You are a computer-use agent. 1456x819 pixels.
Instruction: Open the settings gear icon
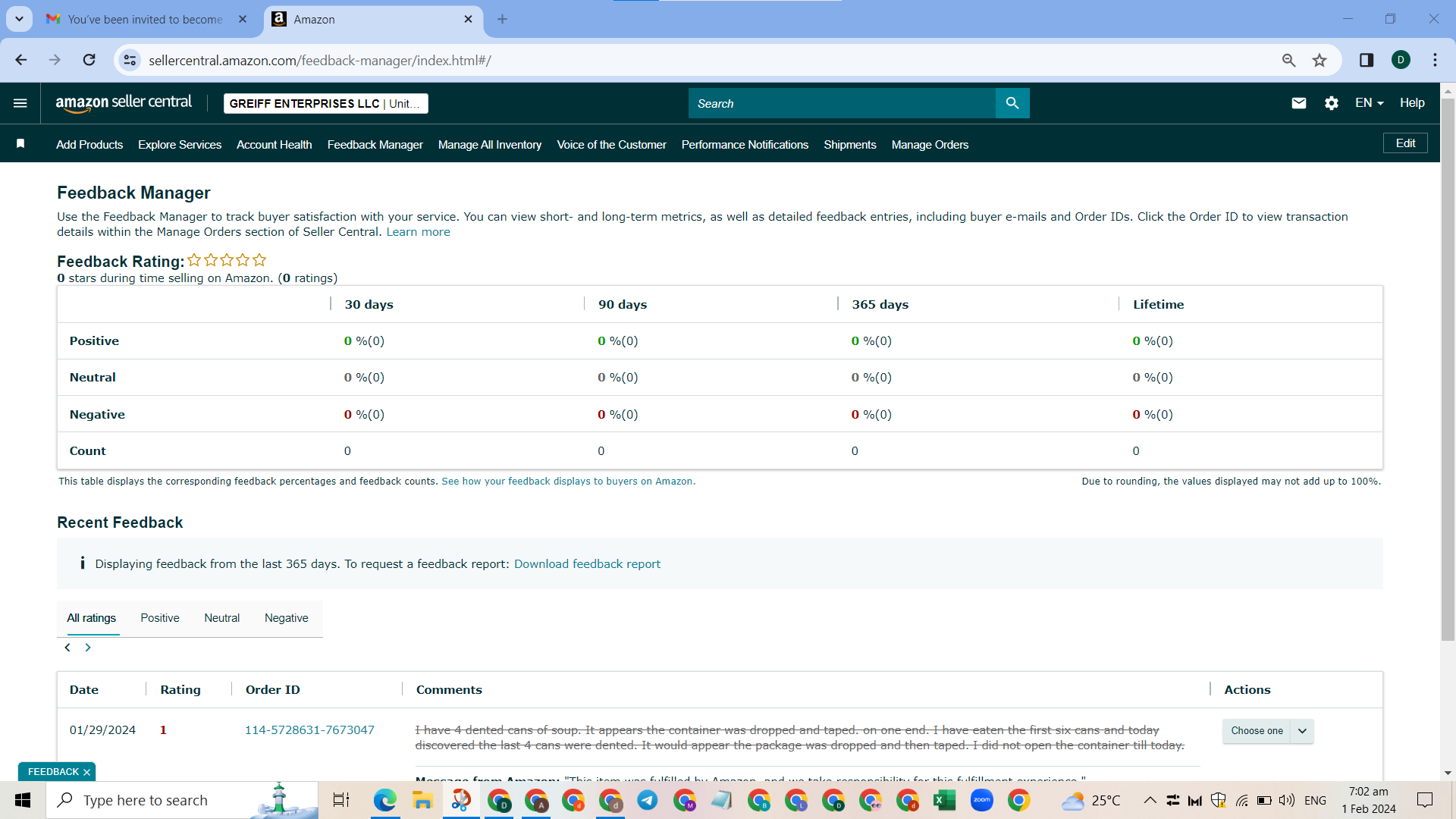pos(1332,103)
